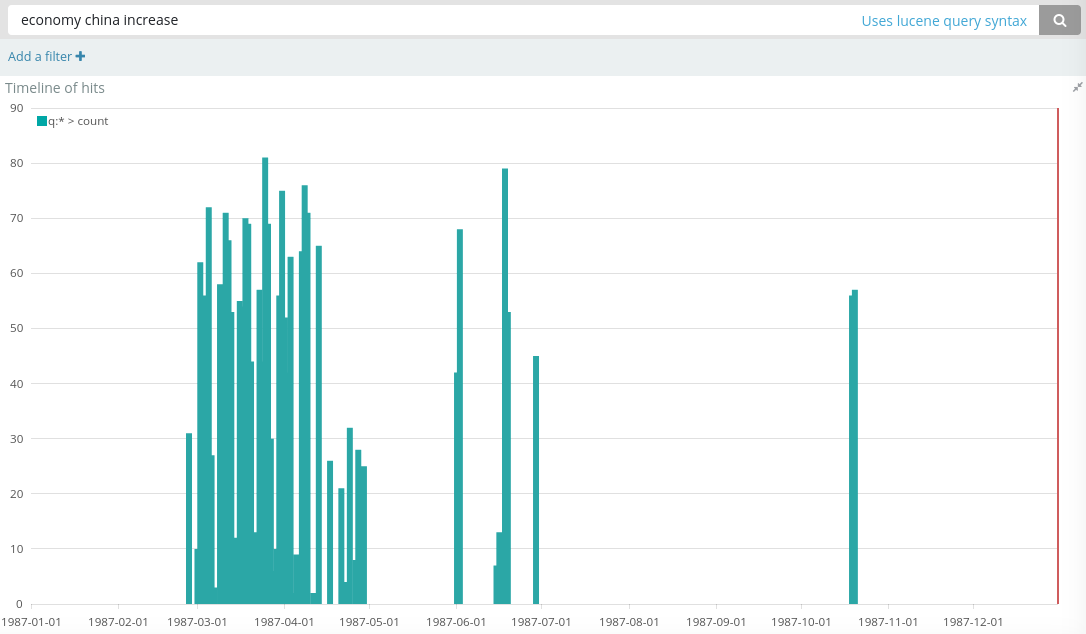1086x634 pixels.
Task: Click the 1987-12-01 axis label
Action: click(972, 622)
